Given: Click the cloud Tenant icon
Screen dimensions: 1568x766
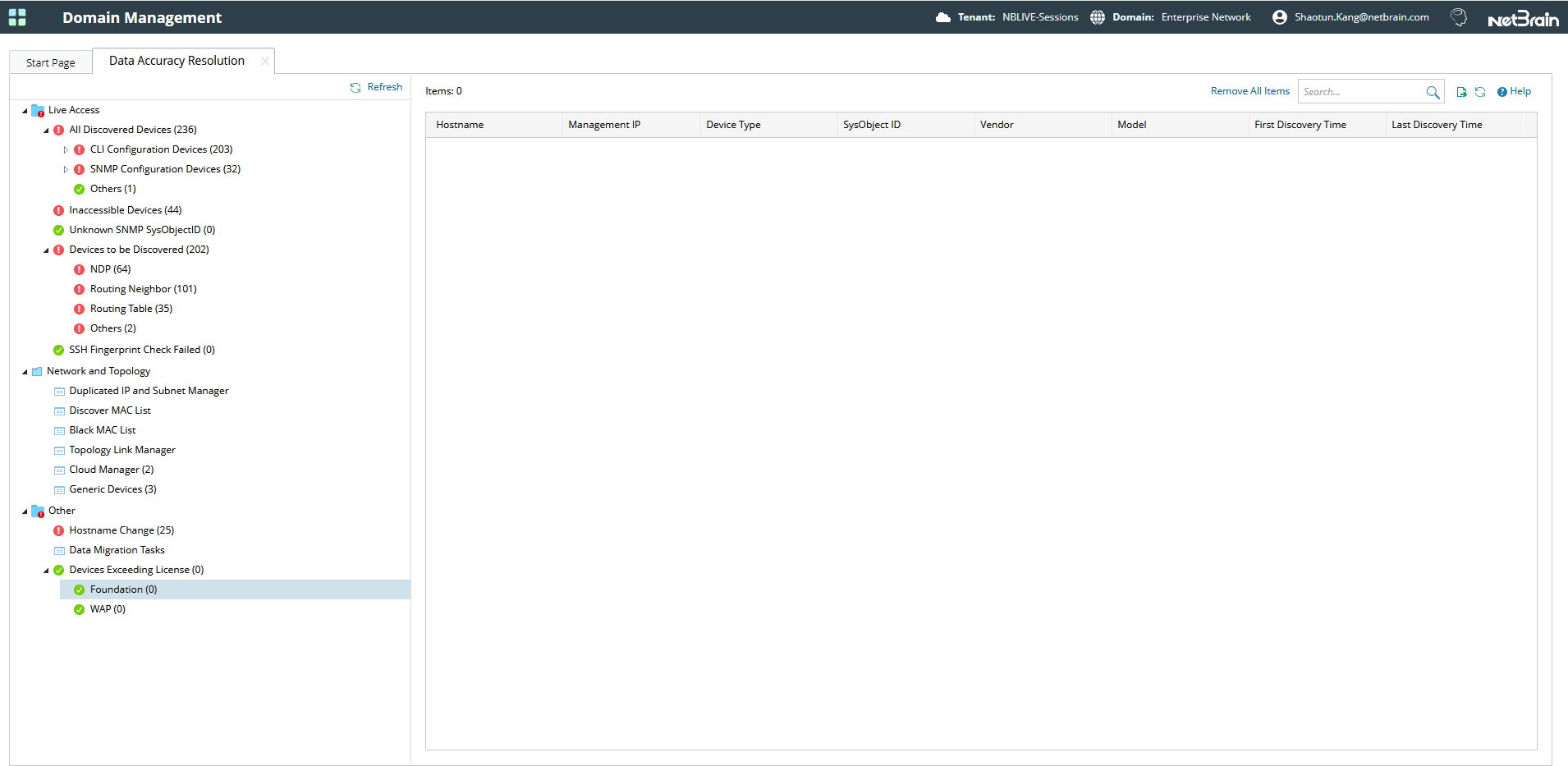Looking at the screenshot, I should (x=943, y=17).
